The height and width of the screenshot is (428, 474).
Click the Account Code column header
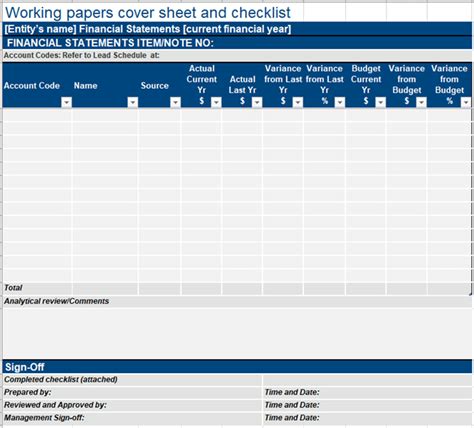(32, 86)
